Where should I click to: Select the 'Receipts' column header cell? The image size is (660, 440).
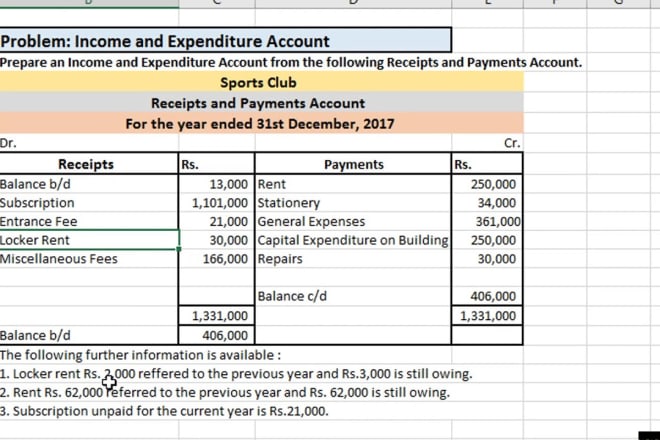click(x=89, y=164)
